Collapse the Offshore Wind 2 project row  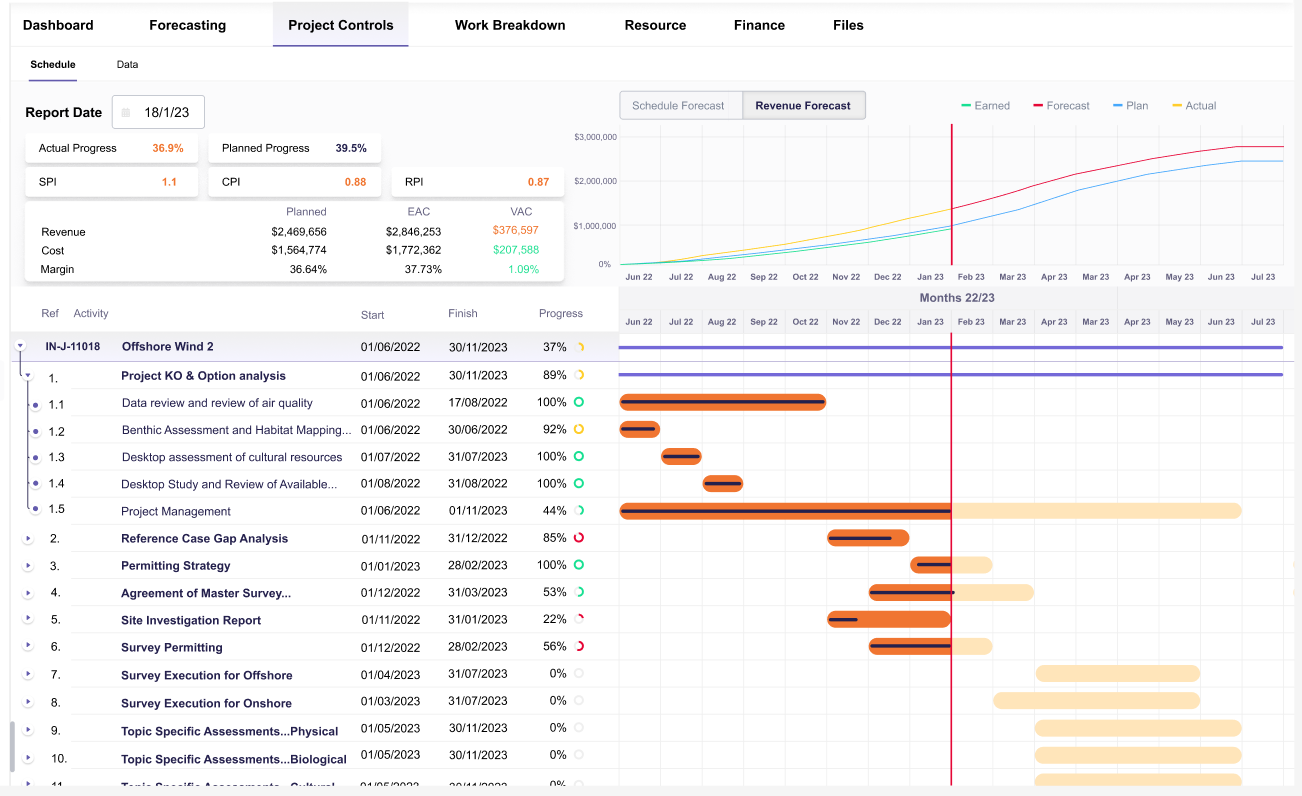point(19,347)
